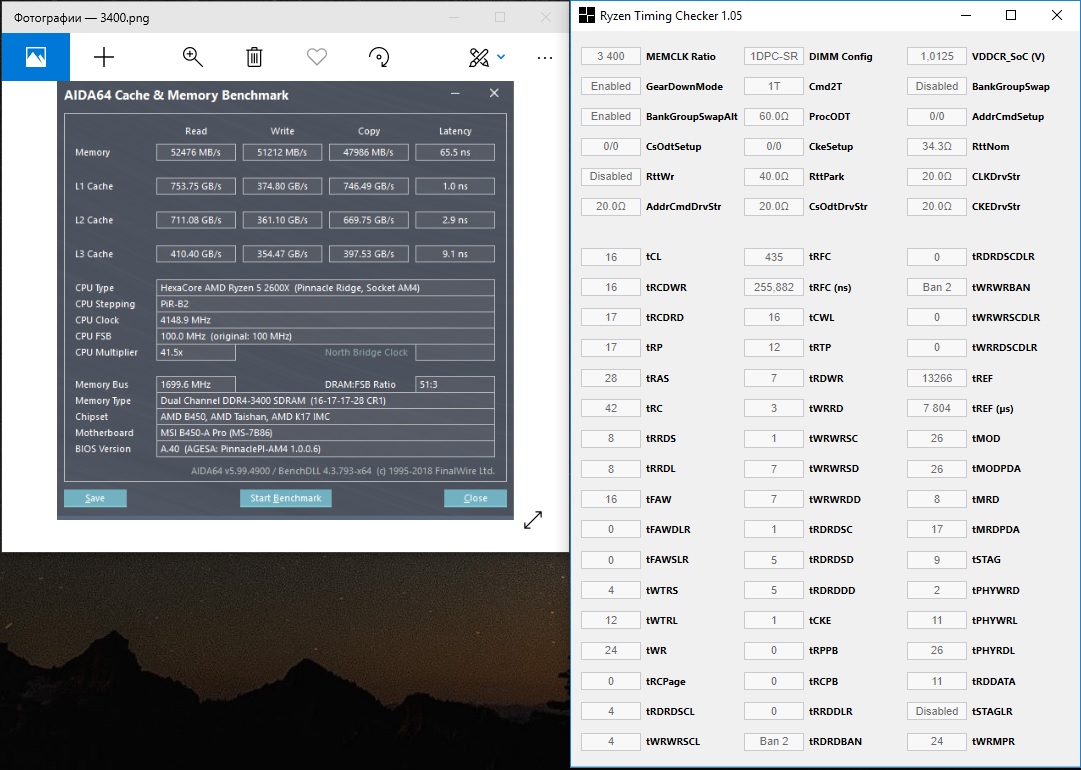The image size is (1081, 770).
Task: Click the tRC value 42 field
Action: pyautogui.click(x=611, y=408)
